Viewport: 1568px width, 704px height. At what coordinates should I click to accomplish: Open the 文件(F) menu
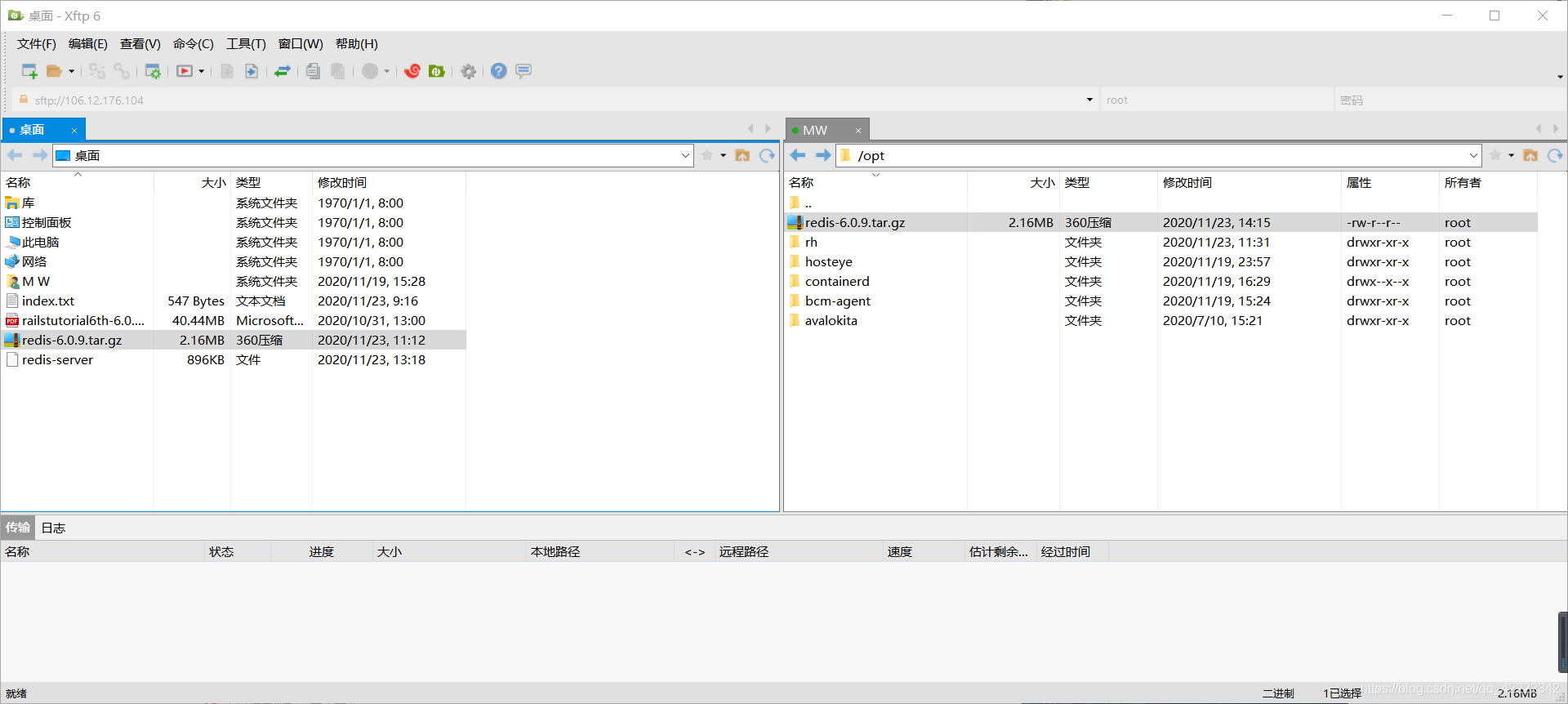point(37,44)
